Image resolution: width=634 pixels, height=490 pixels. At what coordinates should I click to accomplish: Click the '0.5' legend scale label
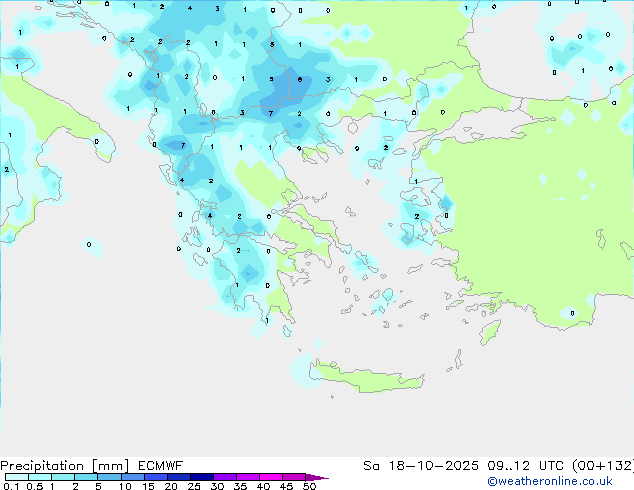click(34, 486)
